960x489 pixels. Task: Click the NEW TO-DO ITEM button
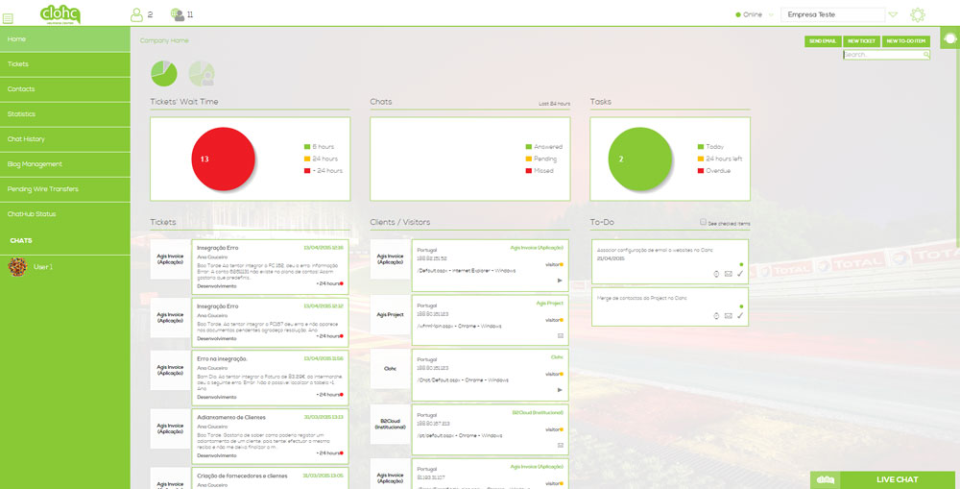(906, 41)
